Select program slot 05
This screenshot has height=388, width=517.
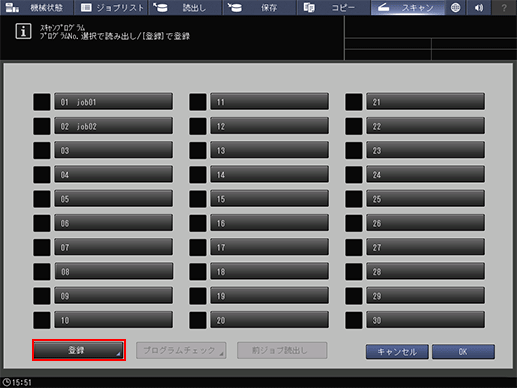[x=114, y=199]
